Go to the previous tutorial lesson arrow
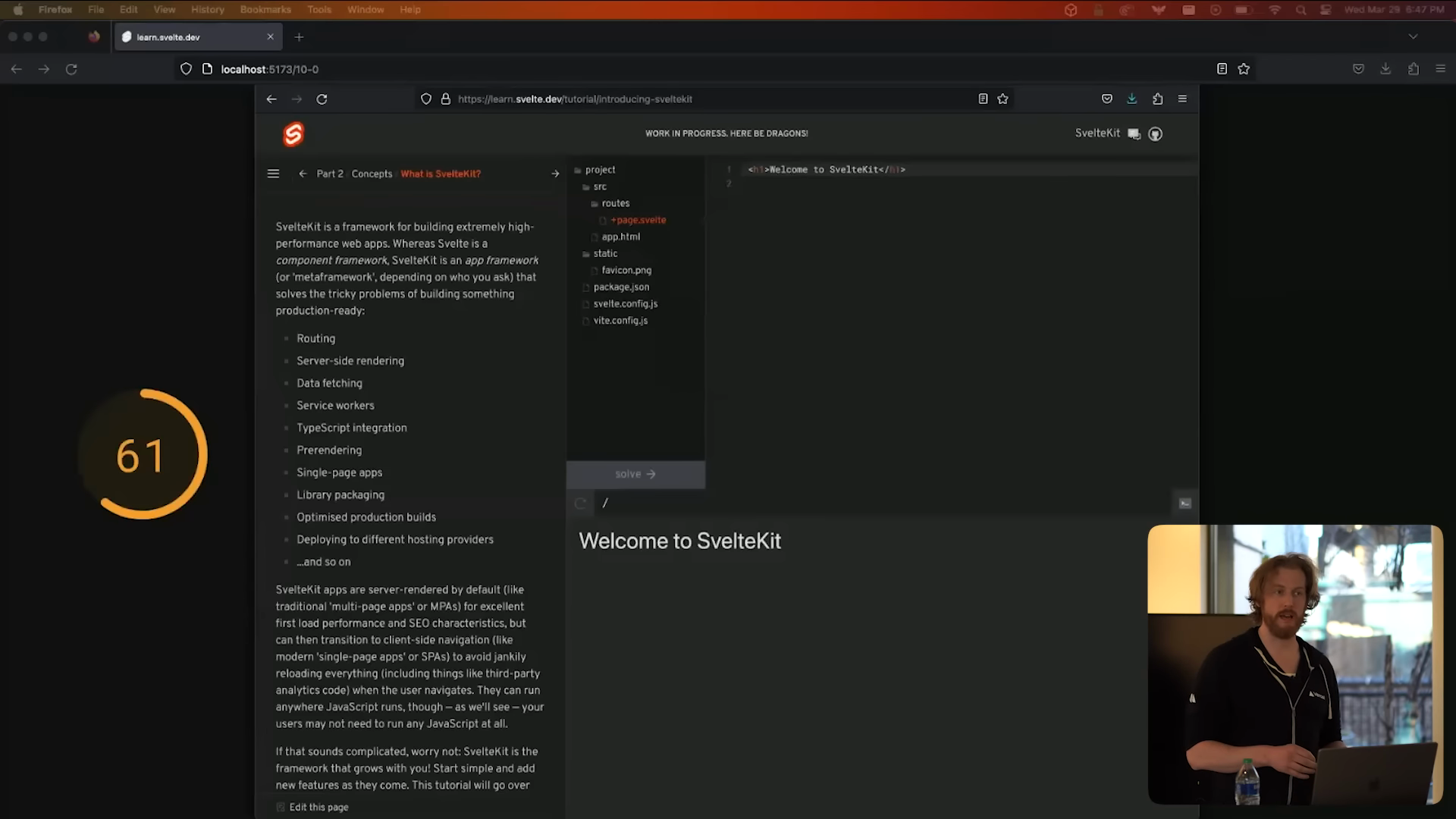 coord(303,174)
